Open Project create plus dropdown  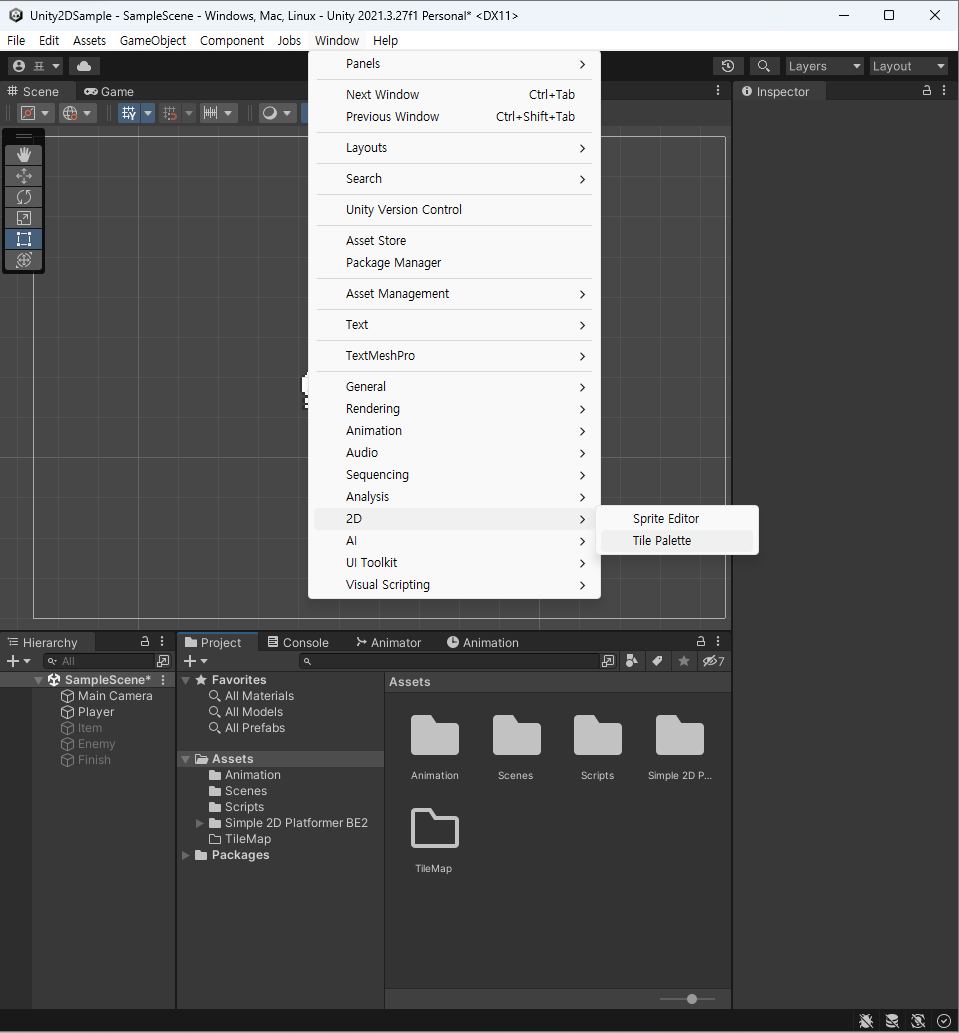196,661
